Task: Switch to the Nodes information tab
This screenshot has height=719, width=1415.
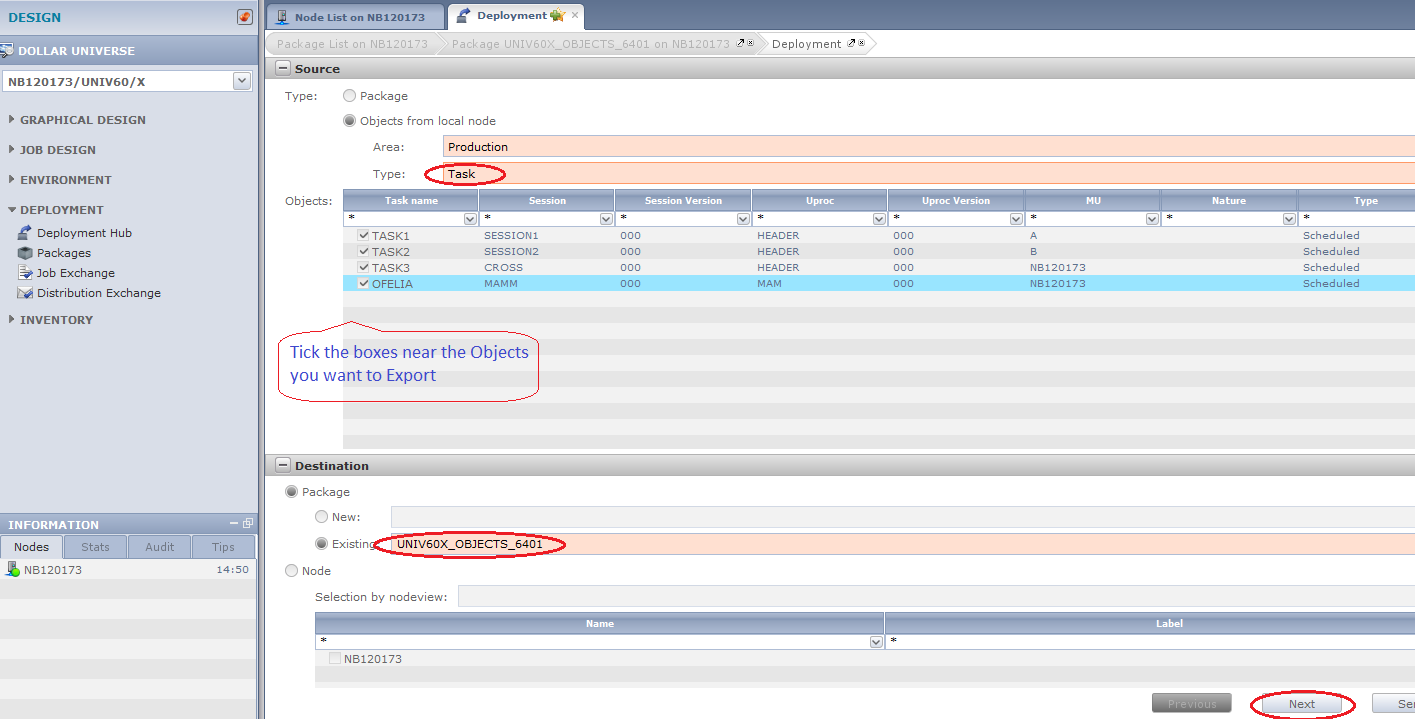Action: point(32,547)
